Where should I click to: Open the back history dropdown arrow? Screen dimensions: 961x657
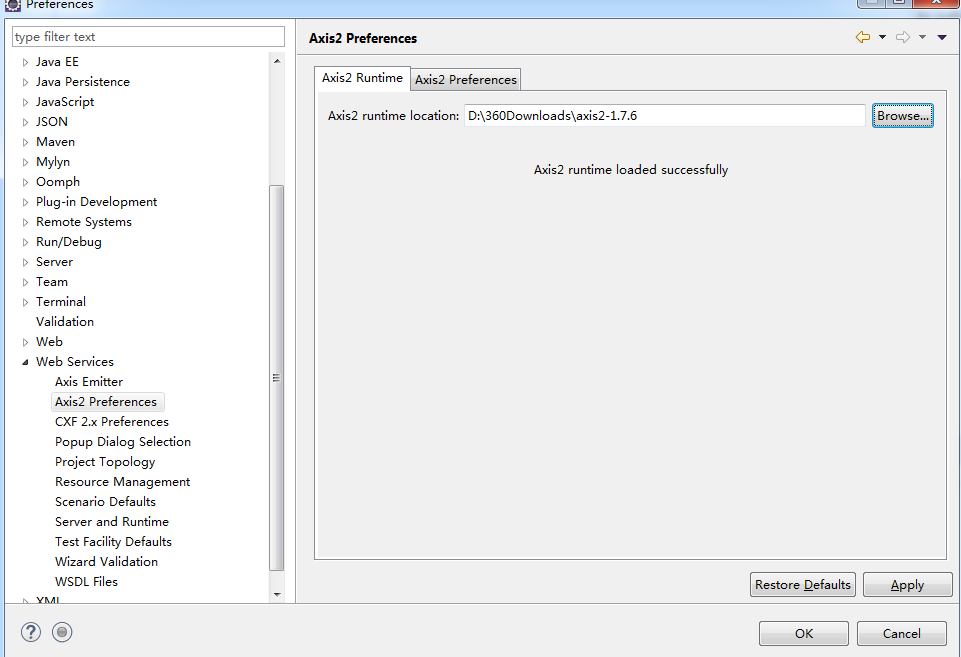click(x=883, y=37)
